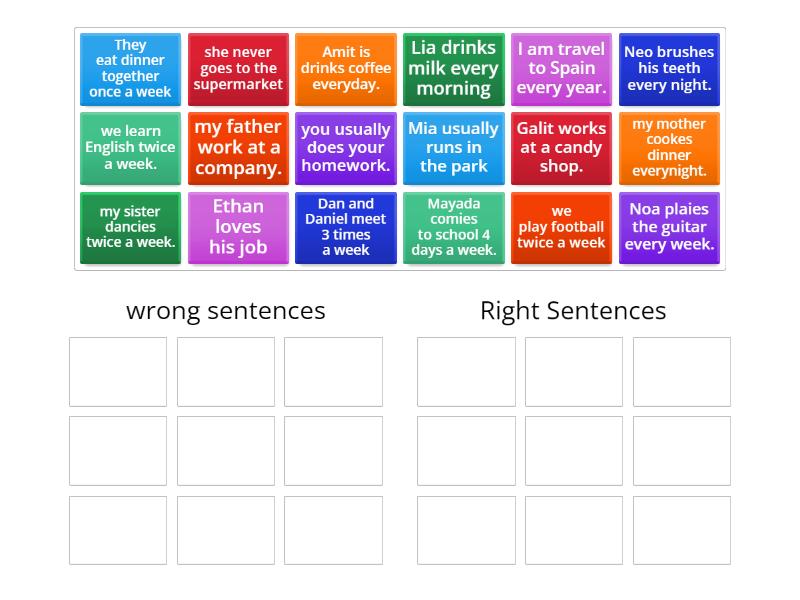Pick the 'you usually does your homework.' card

[346, 148]
